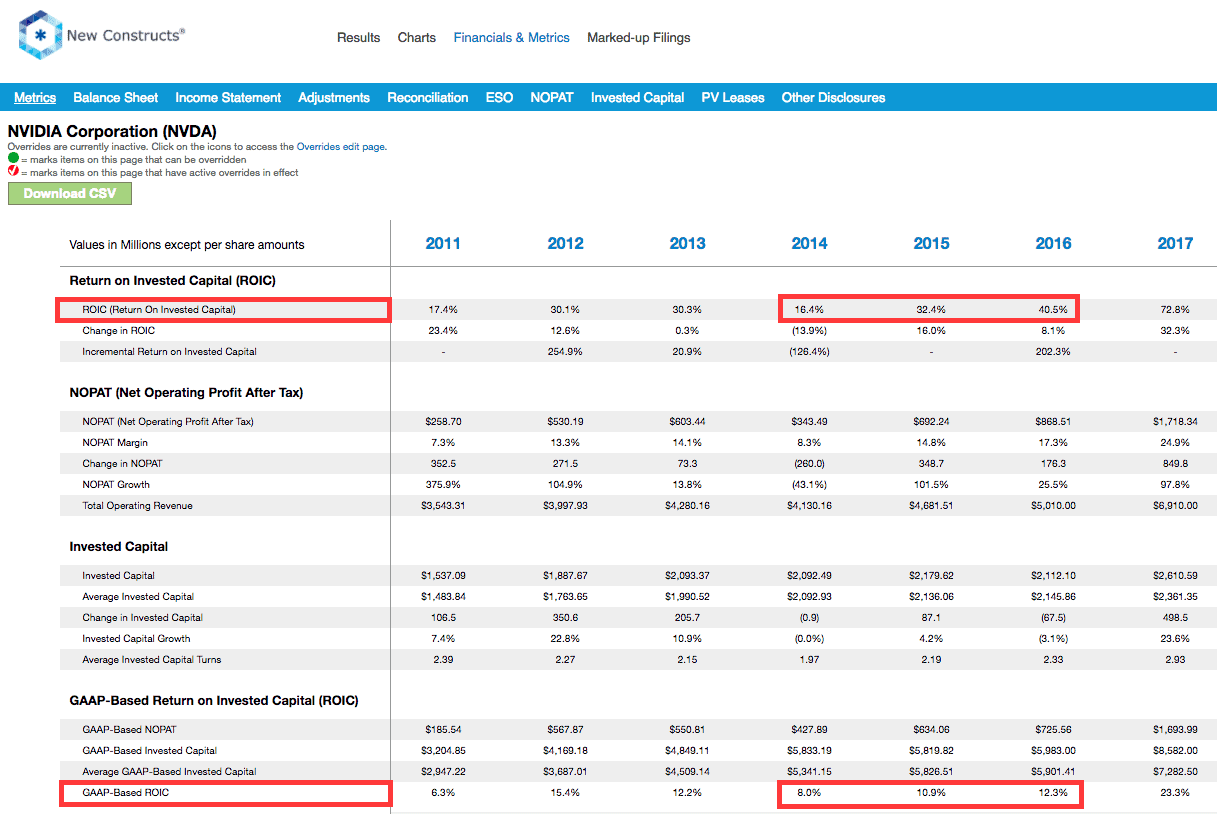
Task: Click the 2017 NOPAT value $1,718.34
Action: coord(1175,422)
